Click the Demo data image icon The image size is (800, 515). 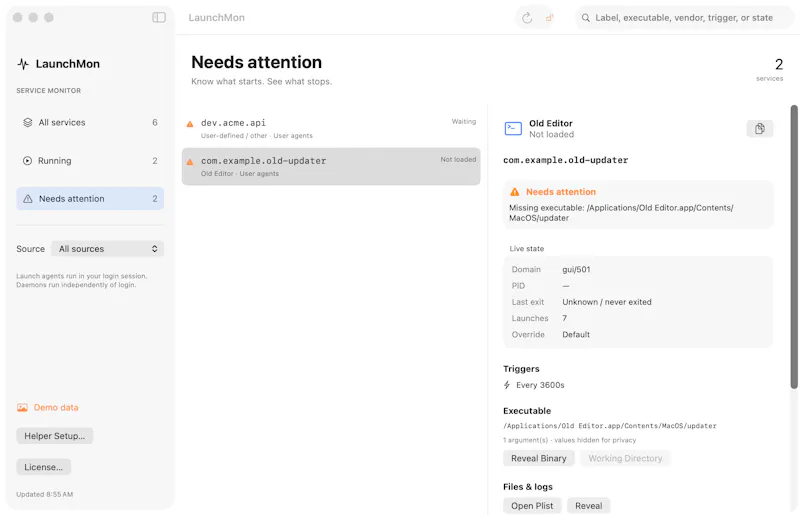click(x=22, y=407)
